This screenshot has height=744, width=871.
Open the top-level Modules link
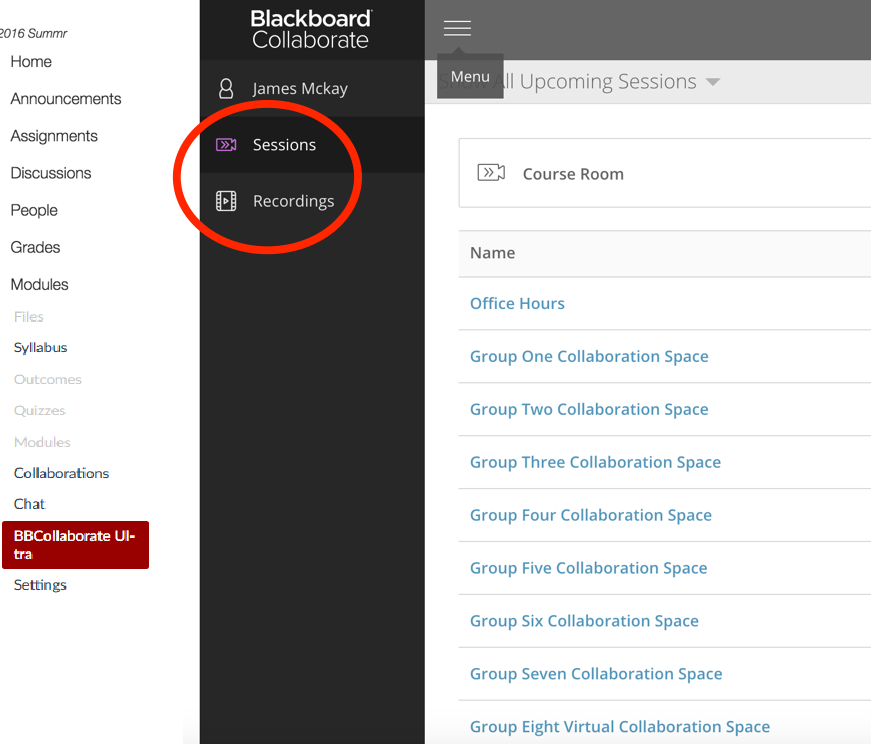pos(39,284)
